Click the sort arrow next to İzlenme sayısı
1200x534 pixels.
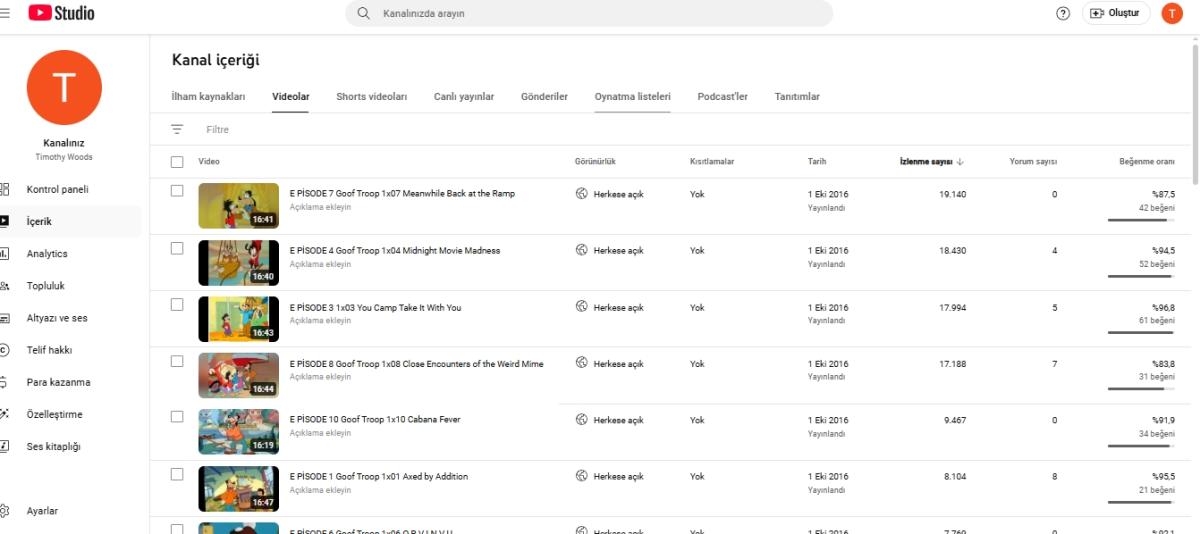(x=961, y=162)
